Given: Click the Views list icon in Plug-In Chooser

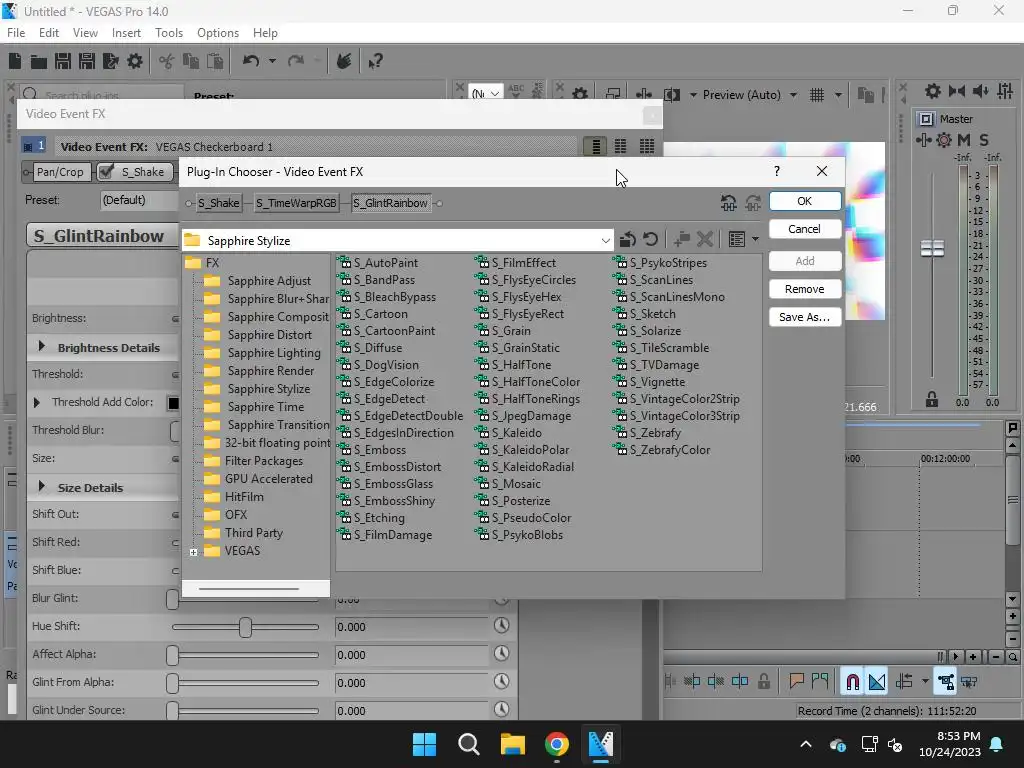Looking at the screenshot, I should (x=737, y=240).
